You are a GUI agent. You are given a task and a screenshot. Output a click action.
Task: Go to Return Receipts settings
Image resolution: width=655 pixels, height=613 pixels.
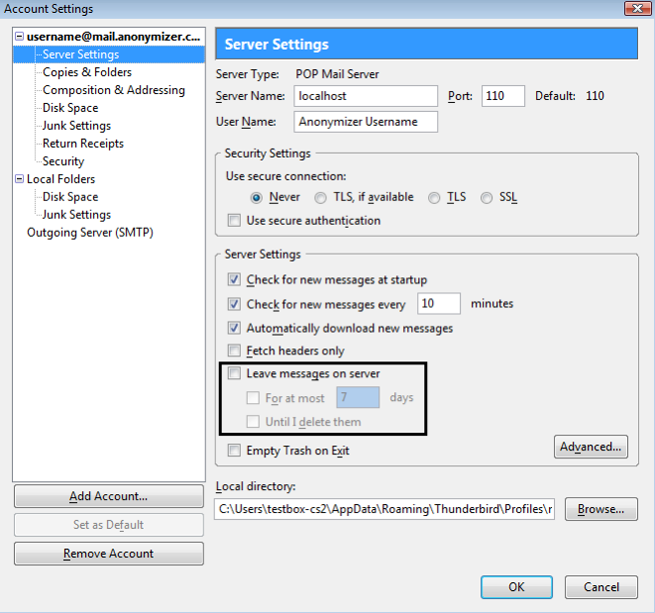pos(83,143)
